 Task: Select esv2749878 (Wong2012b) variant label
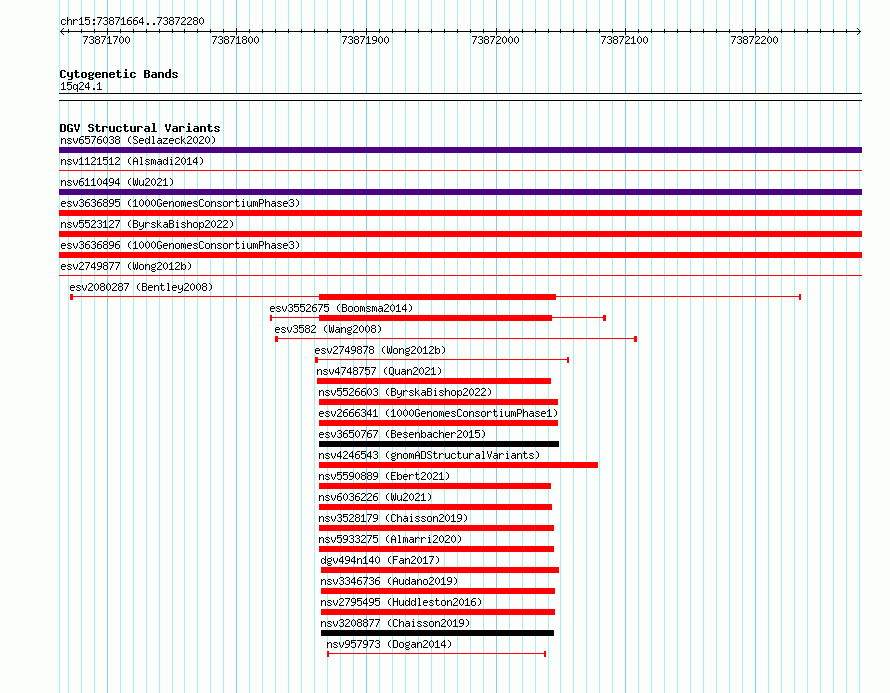pyautogui.click(x=380, y=350)
